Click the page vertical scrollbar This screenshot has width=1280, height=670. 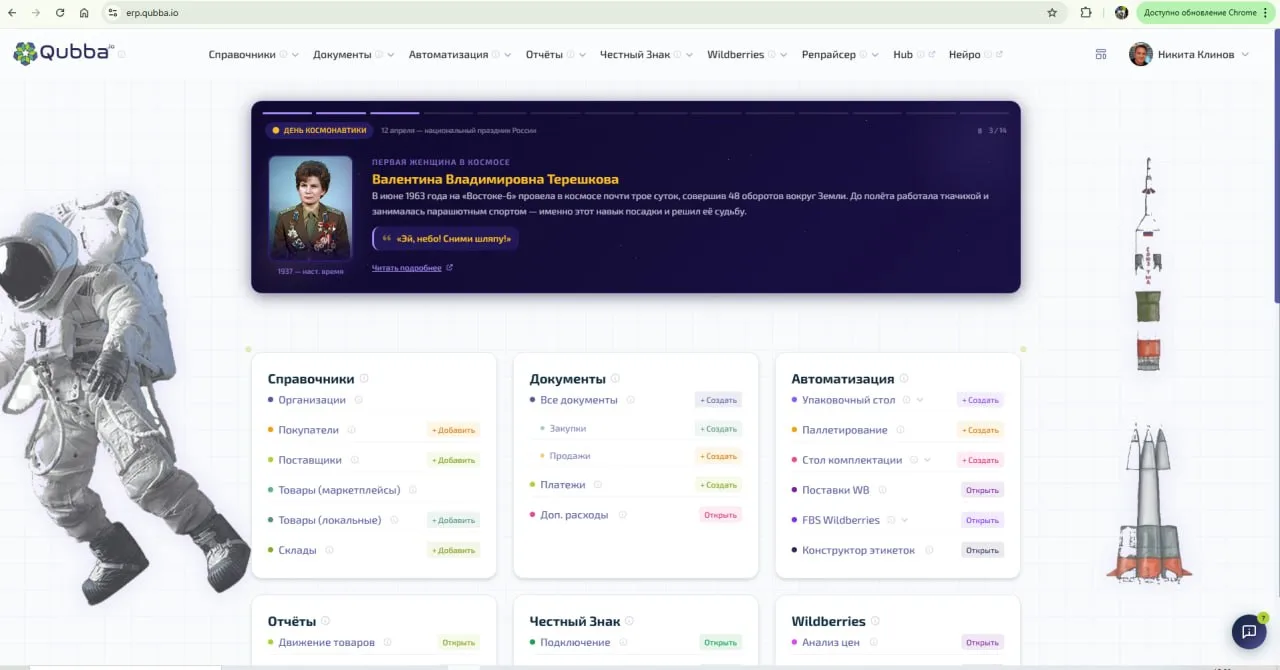click(x=1276, y=166)
